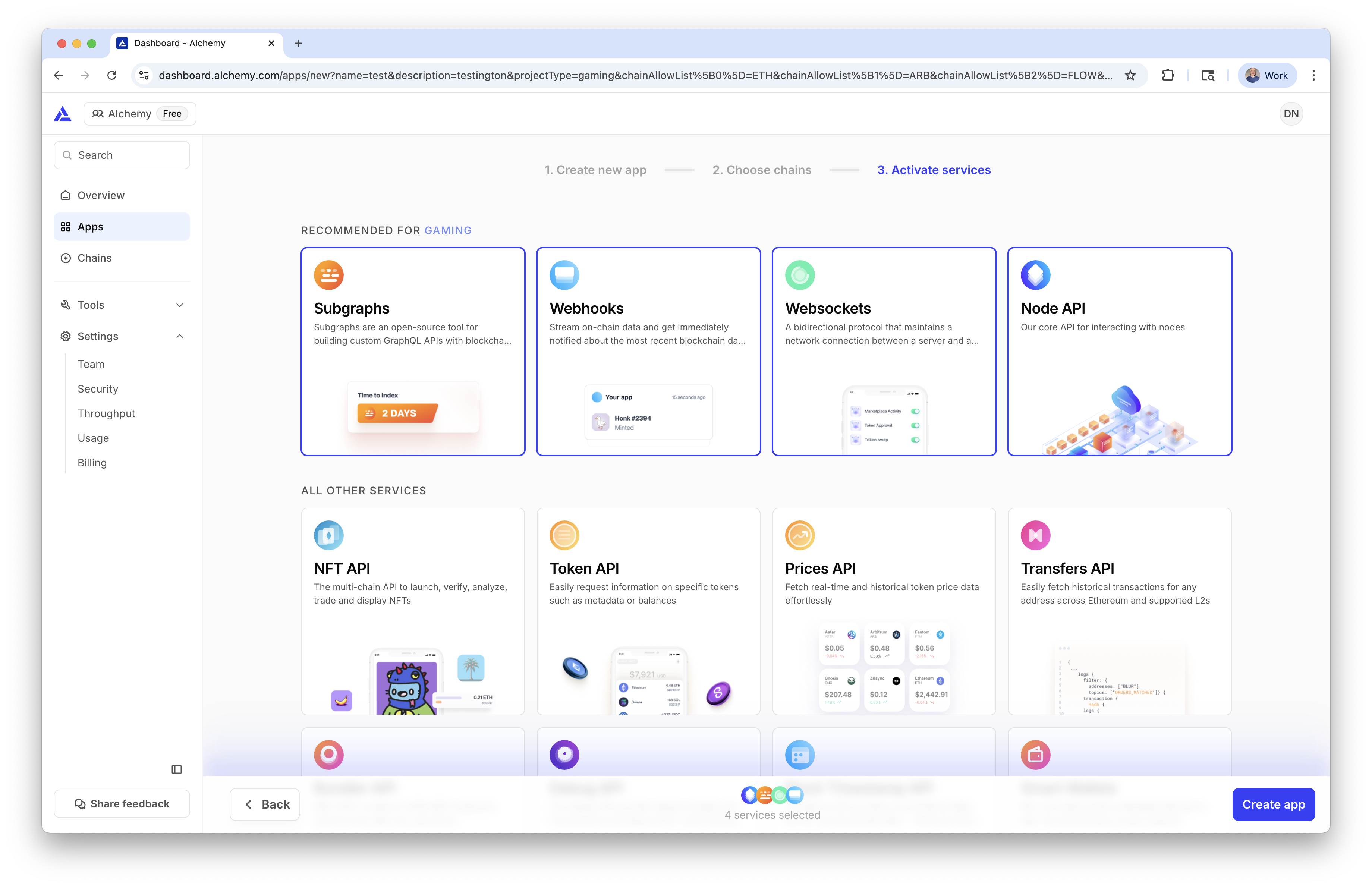Open Chains in the sidebar

point(95,258)
